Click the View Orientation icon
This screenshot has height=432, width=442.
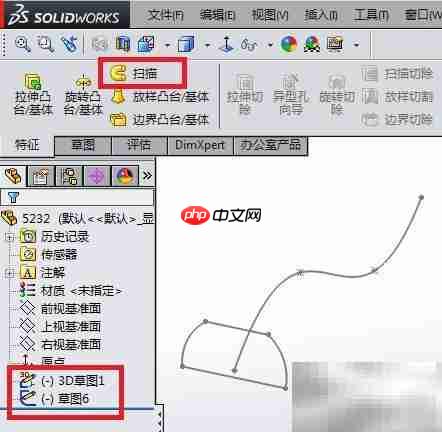(146, 44)
